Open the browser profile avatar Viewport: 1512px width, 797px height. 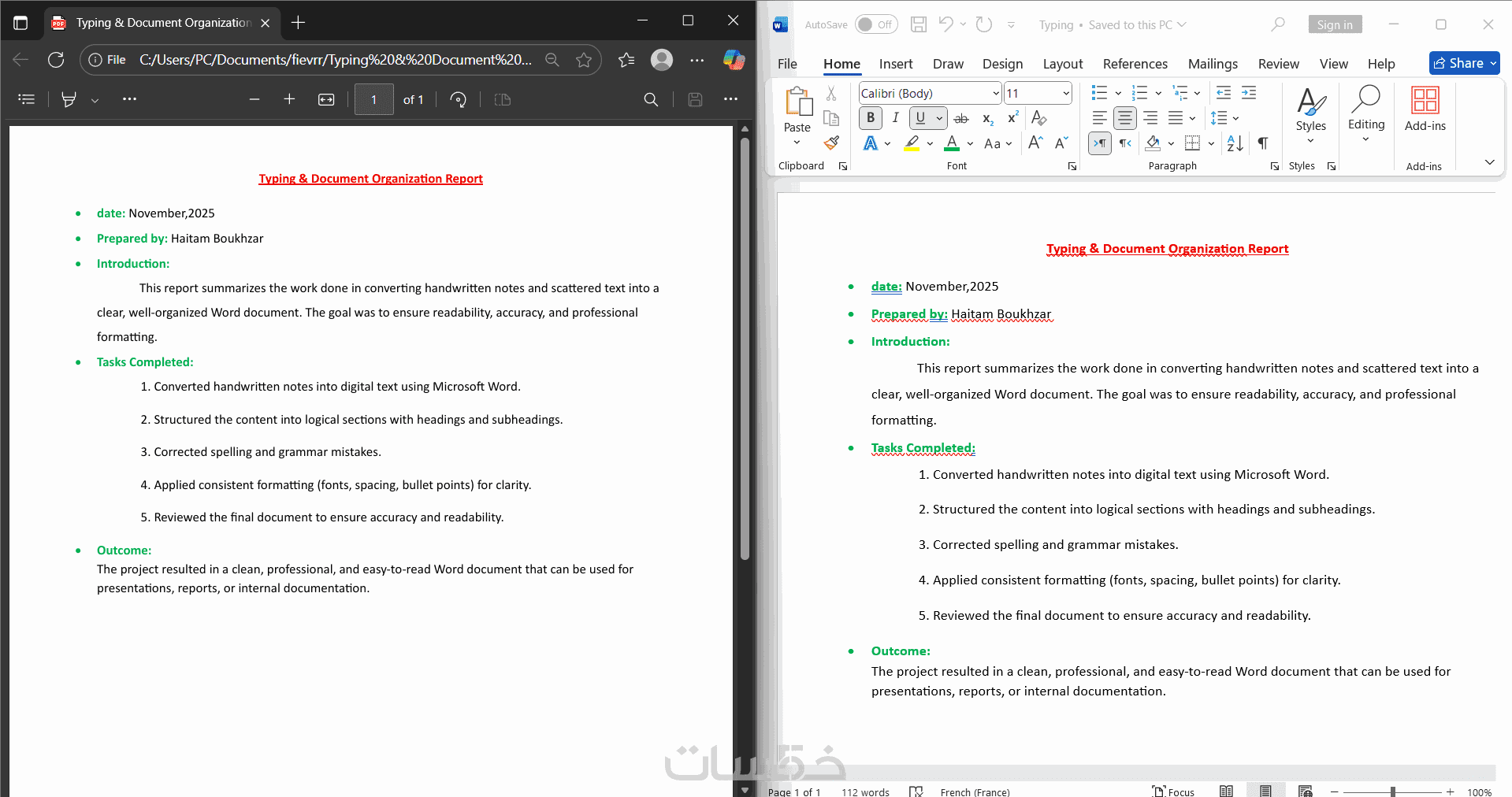click(x=662, y=60)
